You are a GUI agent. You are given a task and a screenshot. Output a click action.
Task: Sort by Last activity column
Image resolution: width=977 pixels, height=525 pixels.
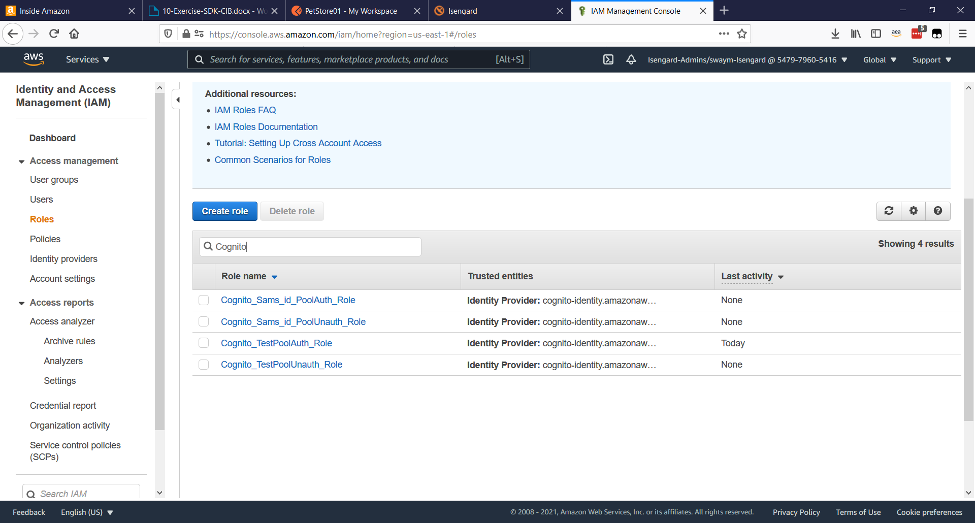tap(752, 277)
